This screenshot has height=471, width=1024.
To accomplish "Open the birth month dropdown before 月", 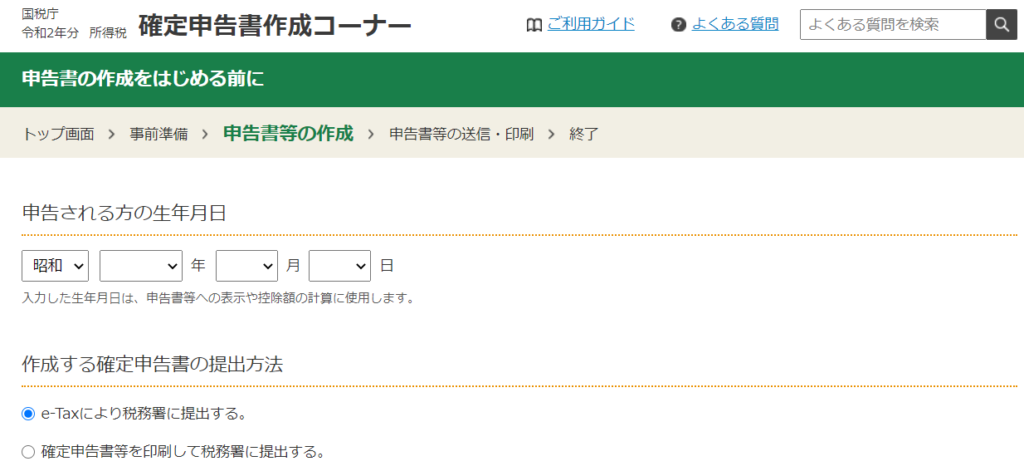I will [x=247, y=266].
